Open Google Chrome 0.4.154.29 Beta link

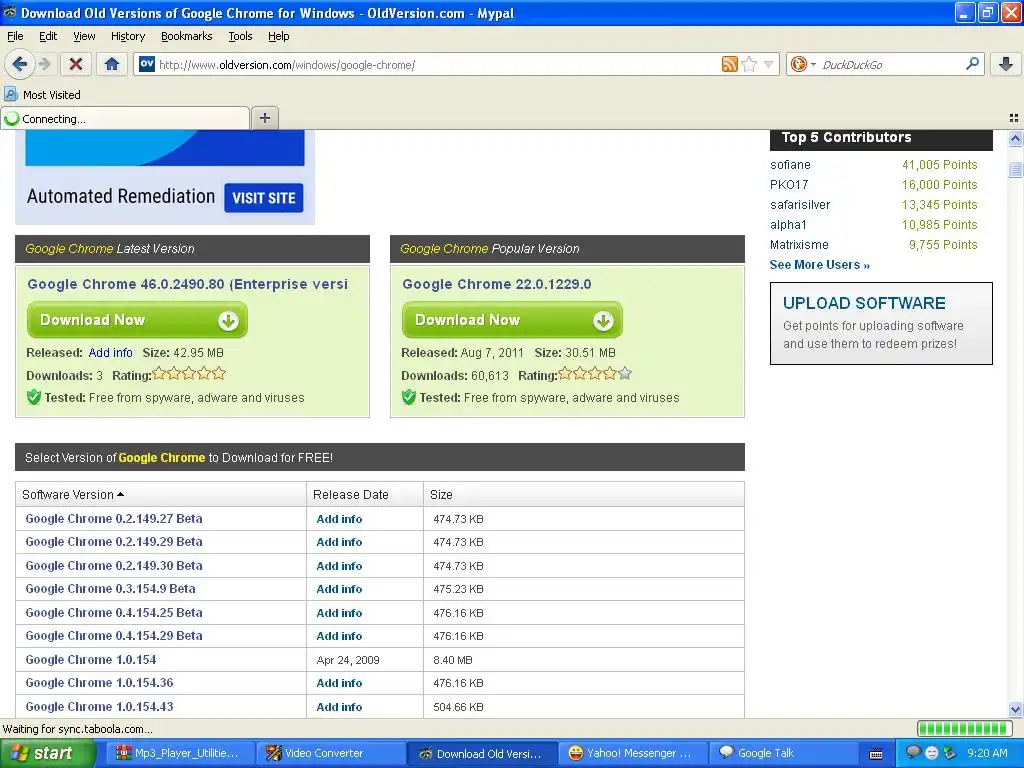pyautogui.click(x=114, y=635)
